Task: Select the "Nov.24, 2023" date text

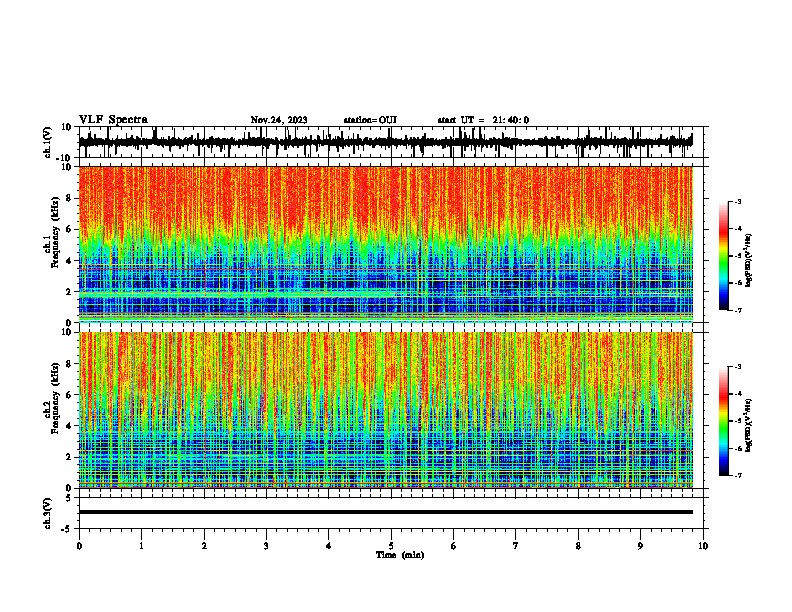Action: click(x=279, y=120)
